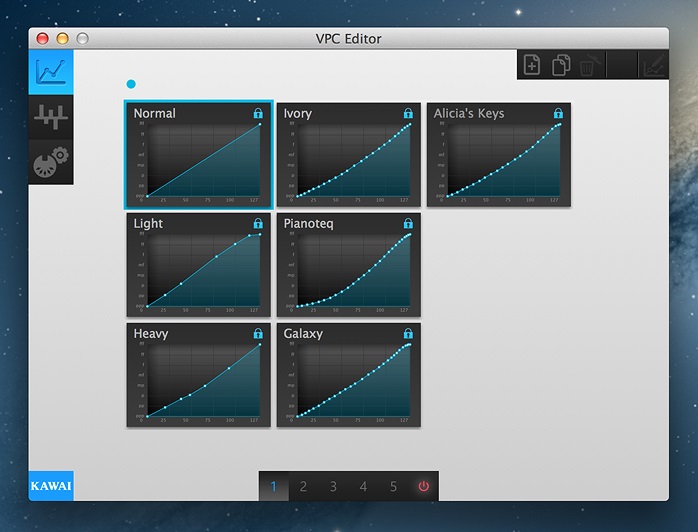Click the lock icon on Normal card
This screenshot has height=532, width=698.
[258, 113]
